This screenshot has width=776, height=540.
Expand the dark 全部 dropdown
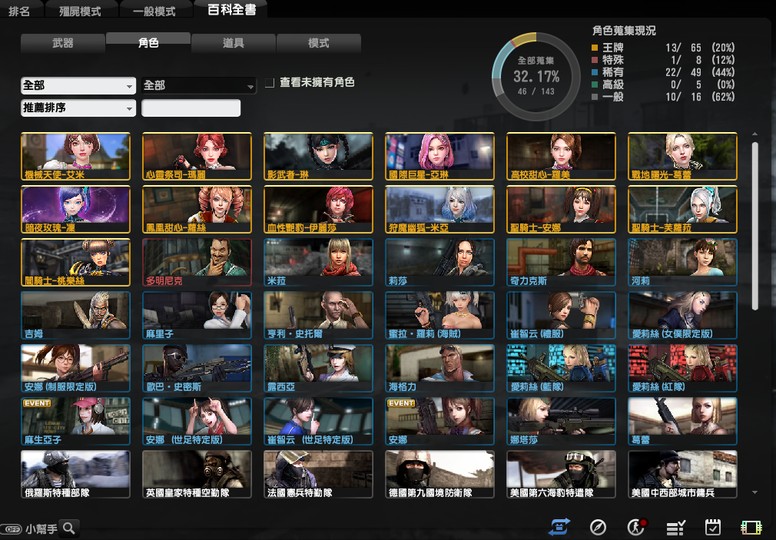[x=198, y=86]
